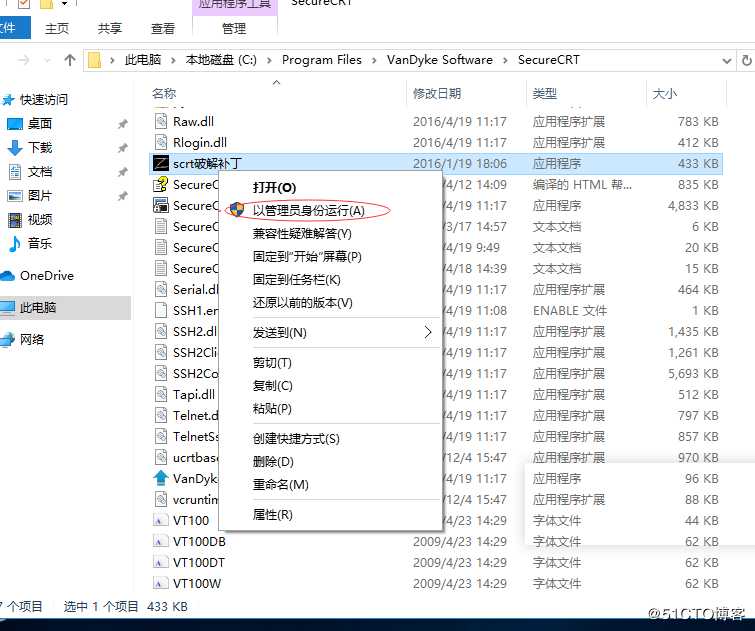Image resolution: width=755 pixels, height=631 pixels.
Task: Go to Program Files breadcrumb
Action: pos(322,60)
